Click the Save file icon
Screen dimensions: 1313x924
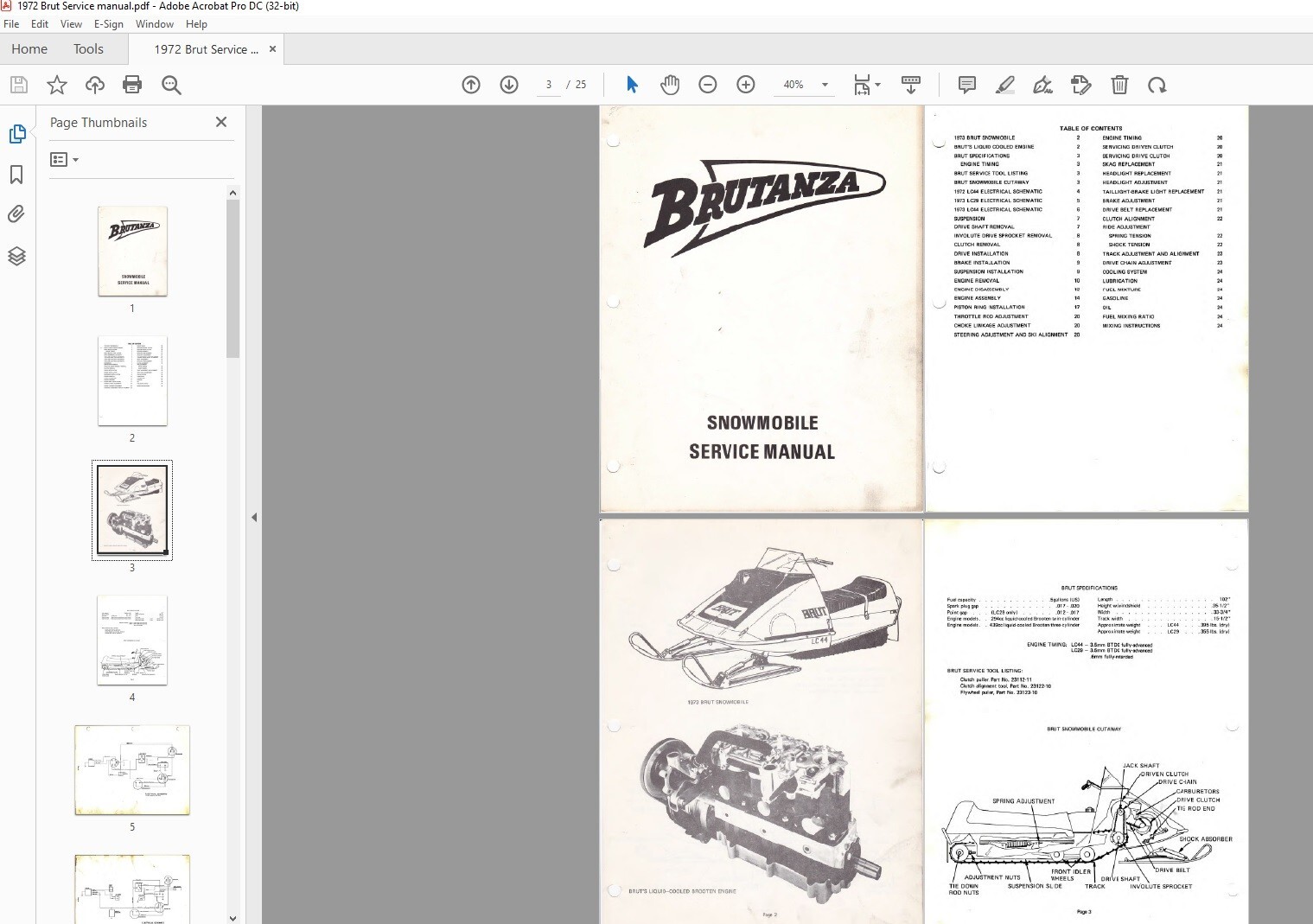click(x=17, y=85)
